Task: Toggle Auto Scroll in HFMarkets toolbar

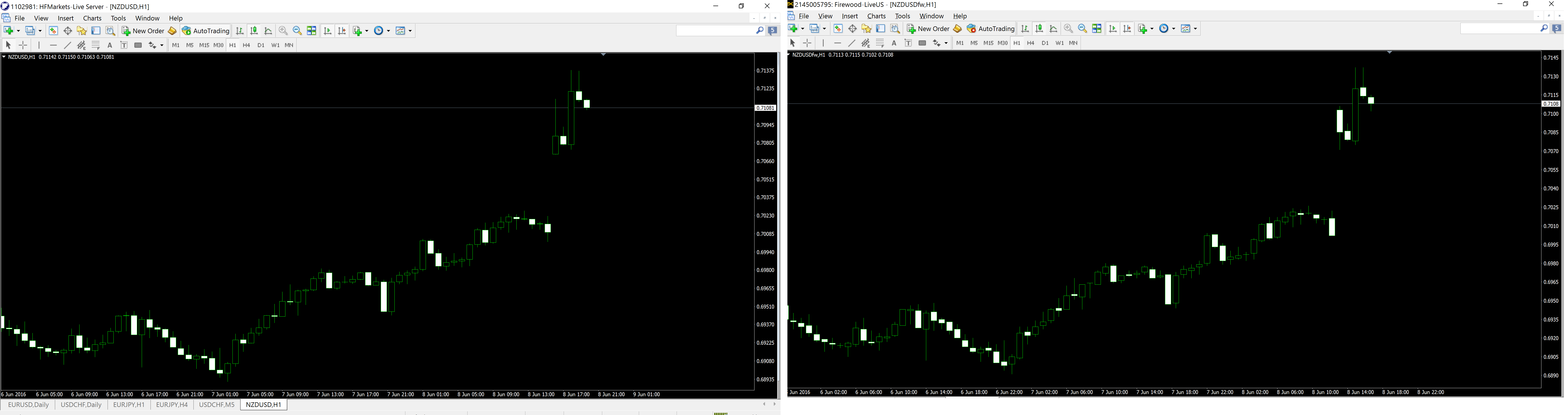Action: pos(327,31)
